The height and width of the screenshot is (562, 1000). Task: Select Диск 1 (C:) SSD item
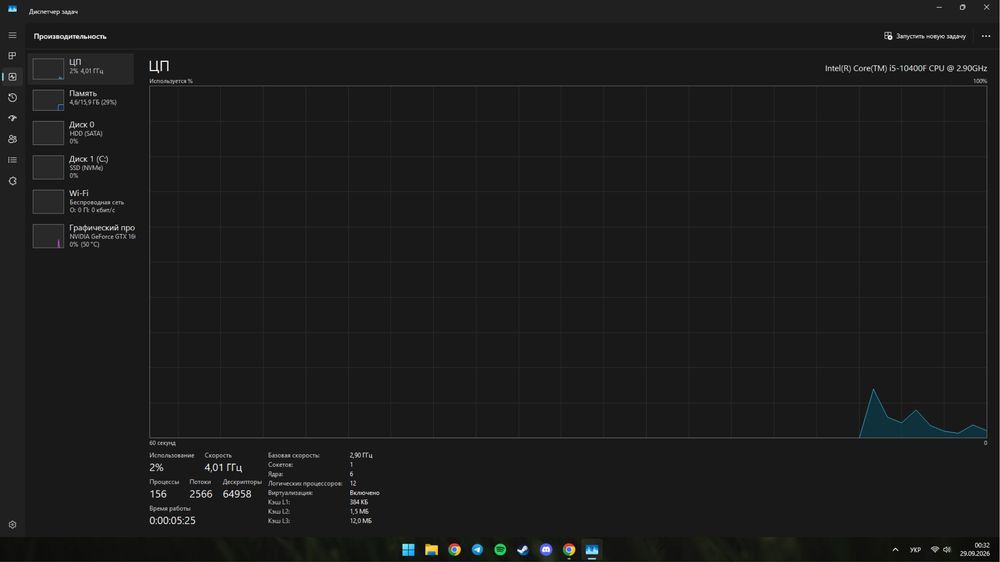[x=81, y=167]
